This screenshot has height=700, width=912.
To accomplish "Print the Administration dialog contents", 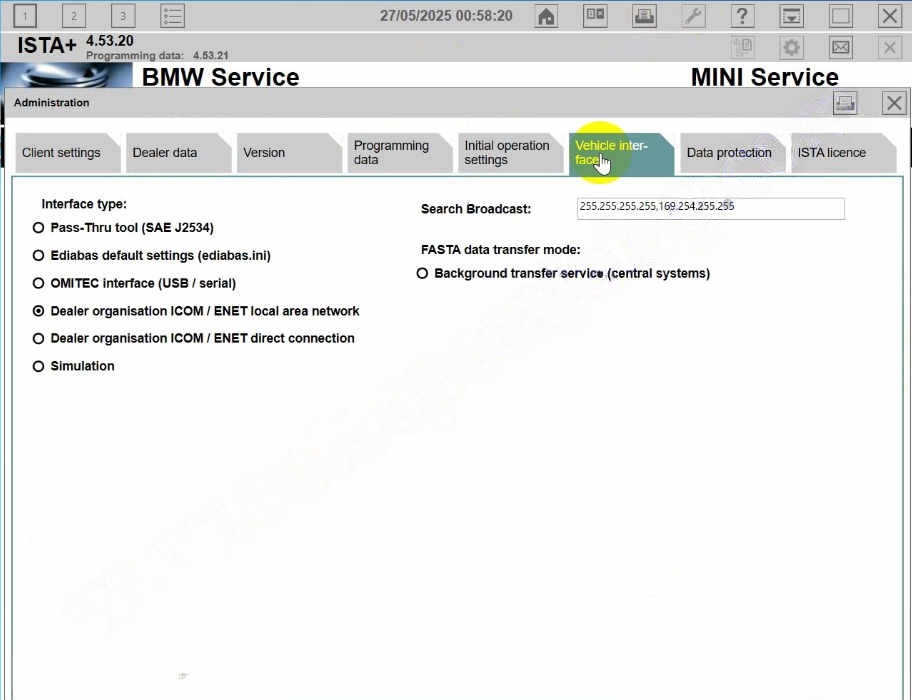I will point(845,103).
